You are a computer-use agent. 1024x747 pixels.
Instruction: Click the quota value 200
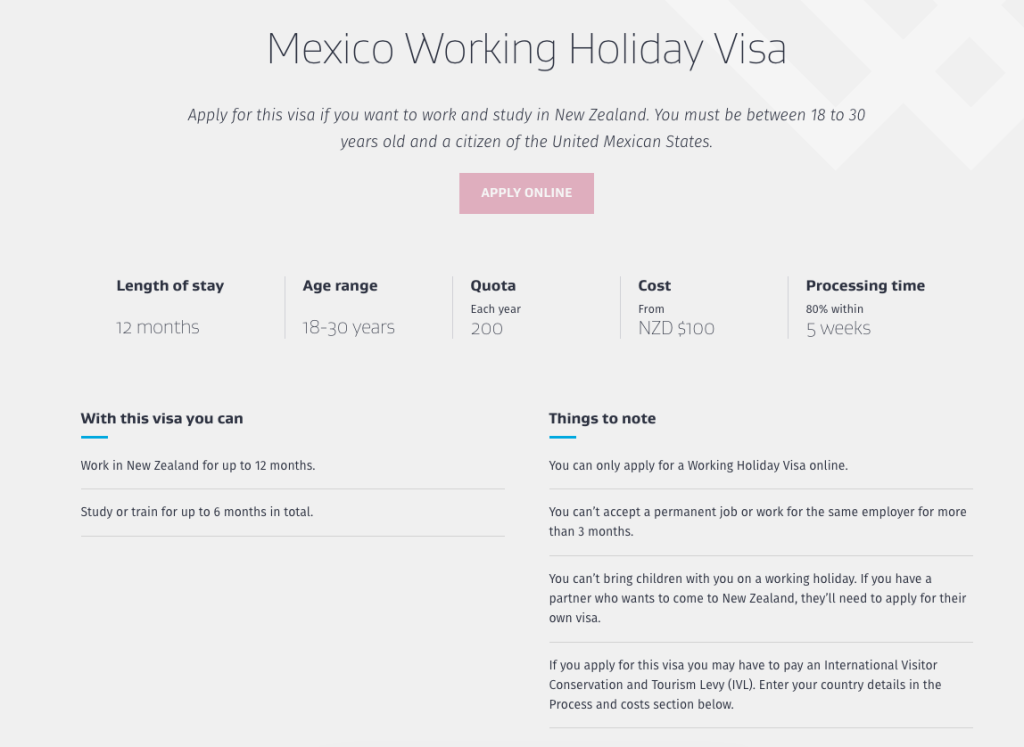(487, 328)
